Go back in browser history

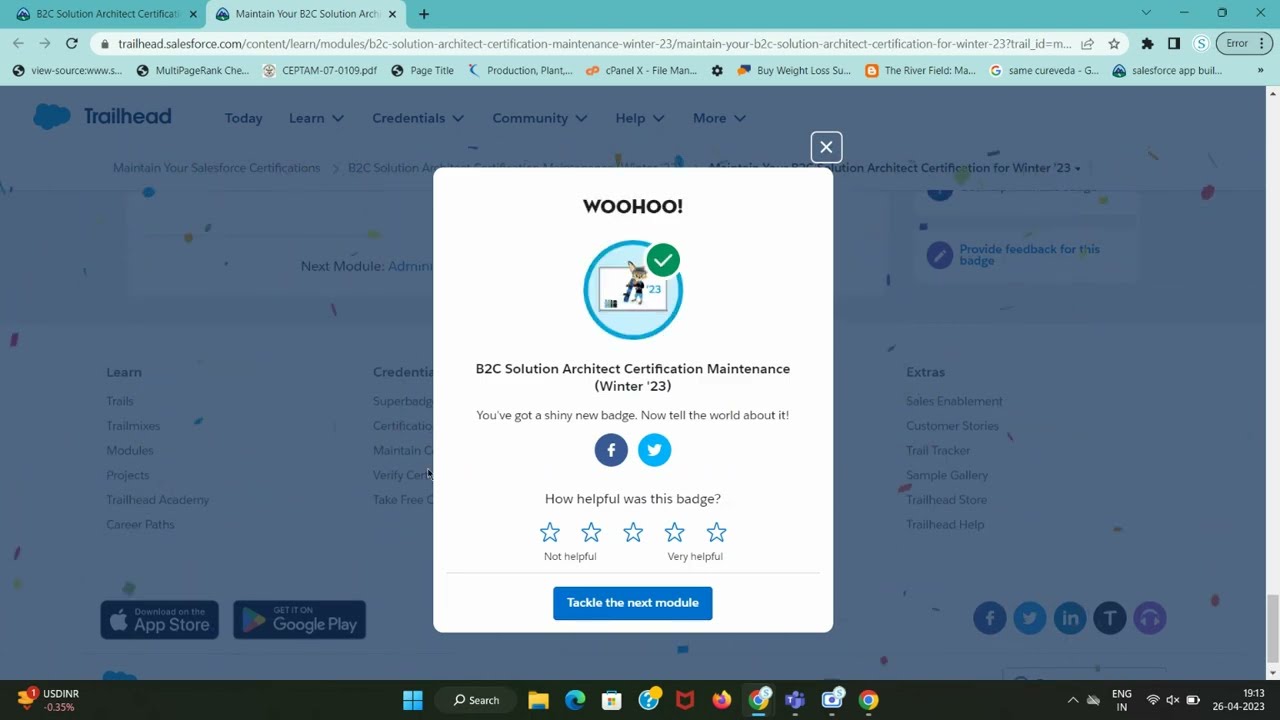point(18,43)
